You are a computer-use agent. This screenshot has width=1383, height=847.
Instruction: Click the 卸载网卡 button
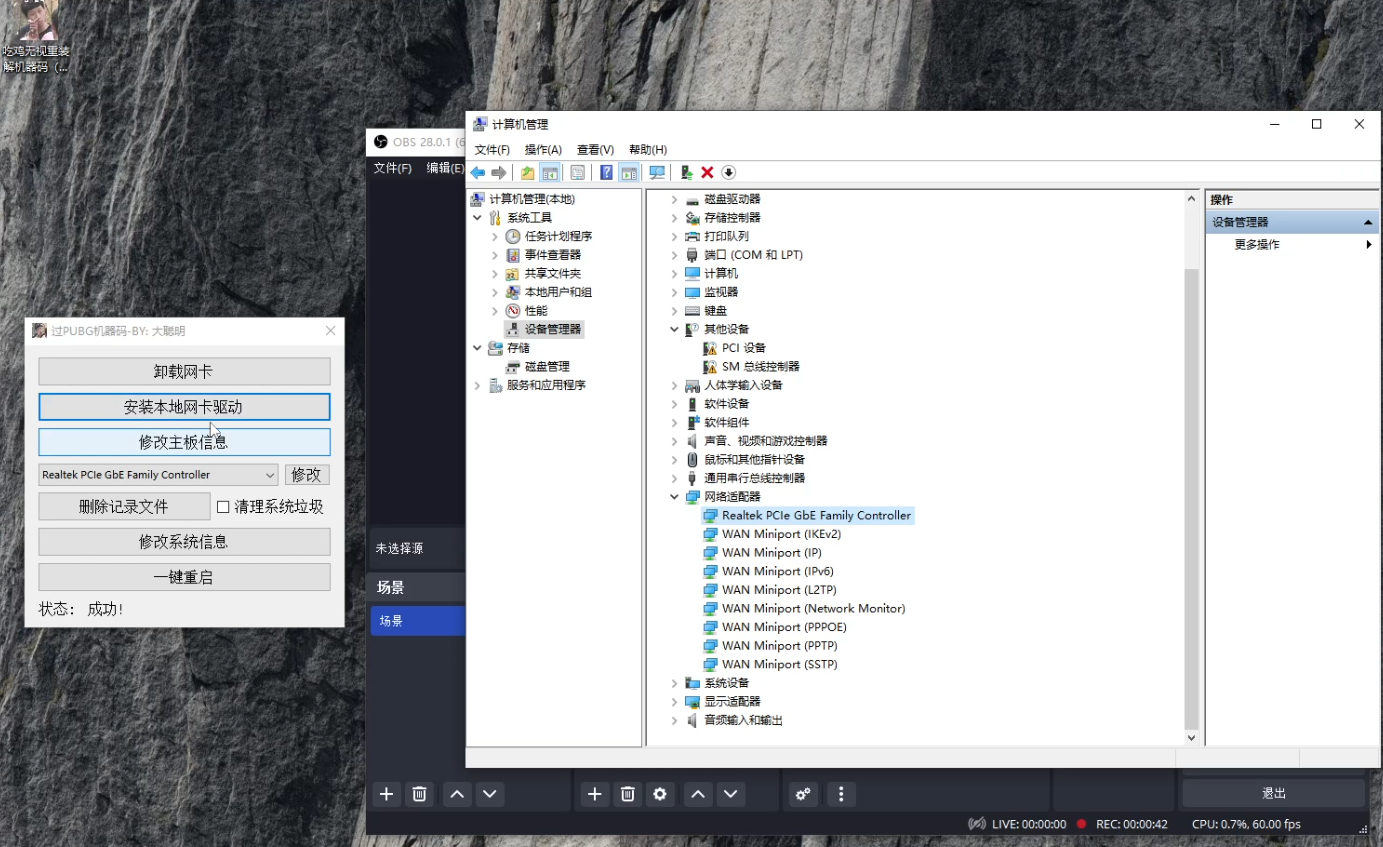(184, 371)
